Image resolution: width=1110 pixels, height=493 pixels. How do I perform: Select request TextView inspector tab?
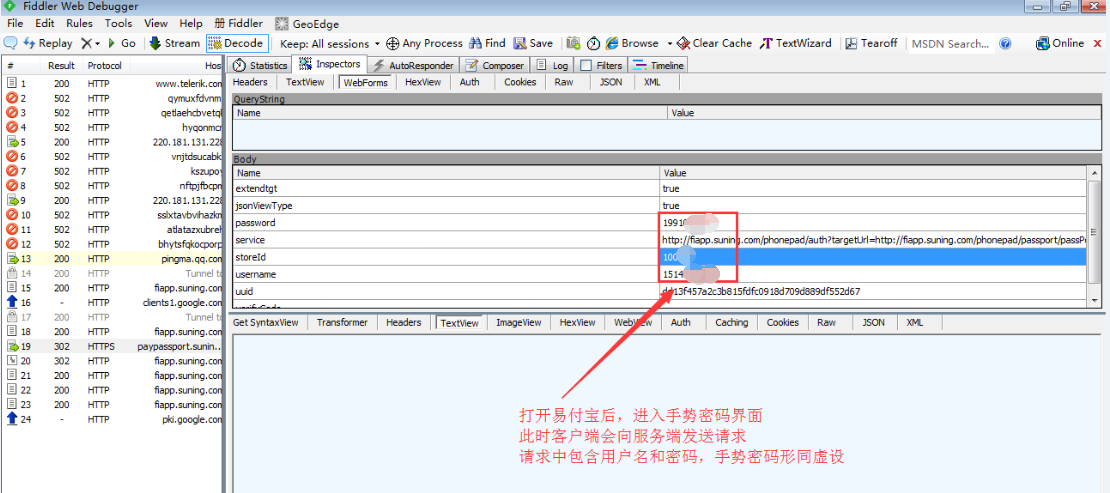click(x=305, y=82)
